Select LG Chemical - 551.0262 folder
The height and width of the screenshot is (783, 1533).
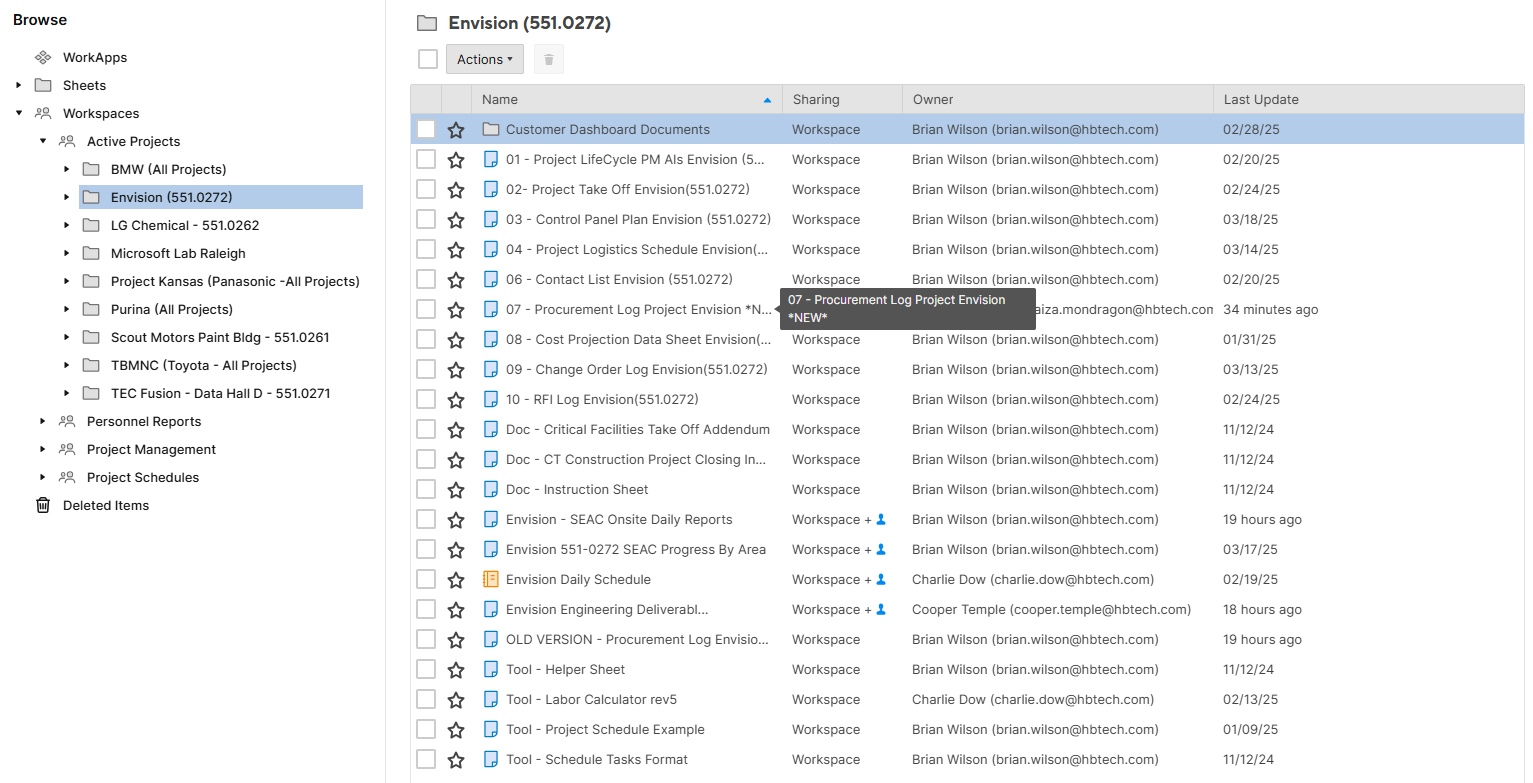(184, 225)
